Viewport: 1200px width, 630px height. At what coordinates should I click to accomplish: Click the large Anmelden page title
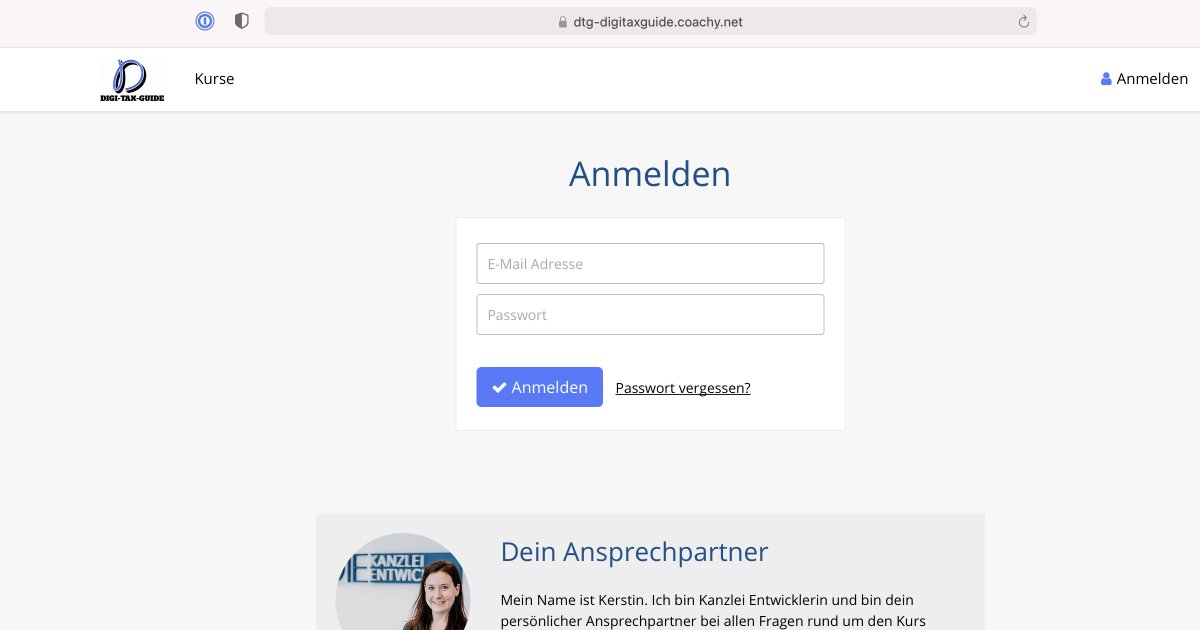650,174
